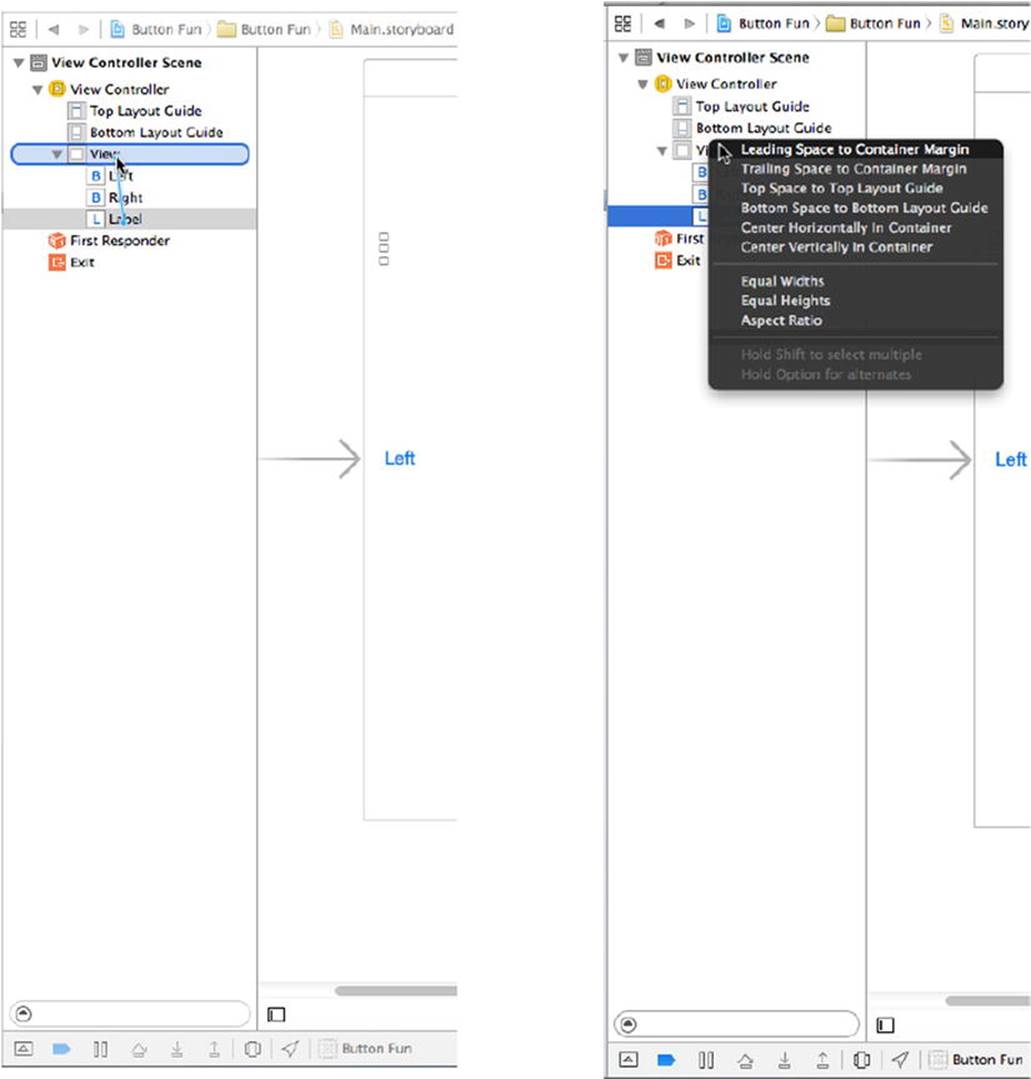Hide debug area in left screenshot toolbar
Image resolution: width=1031 pixels, height=1079 pixels.
coord(23,1049)
